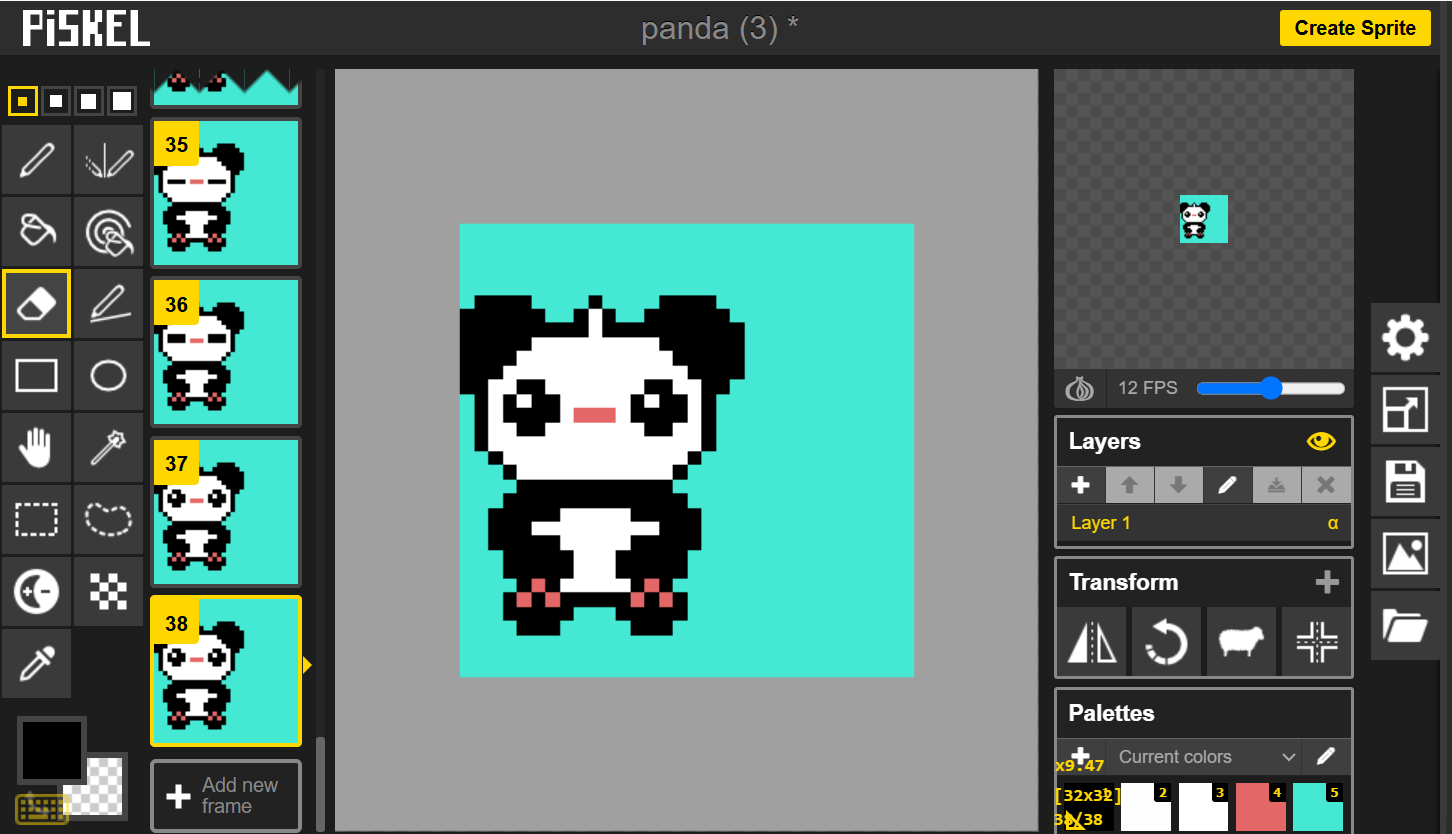
Task: Click the Create Sprite button
Action: point(1354,28)
